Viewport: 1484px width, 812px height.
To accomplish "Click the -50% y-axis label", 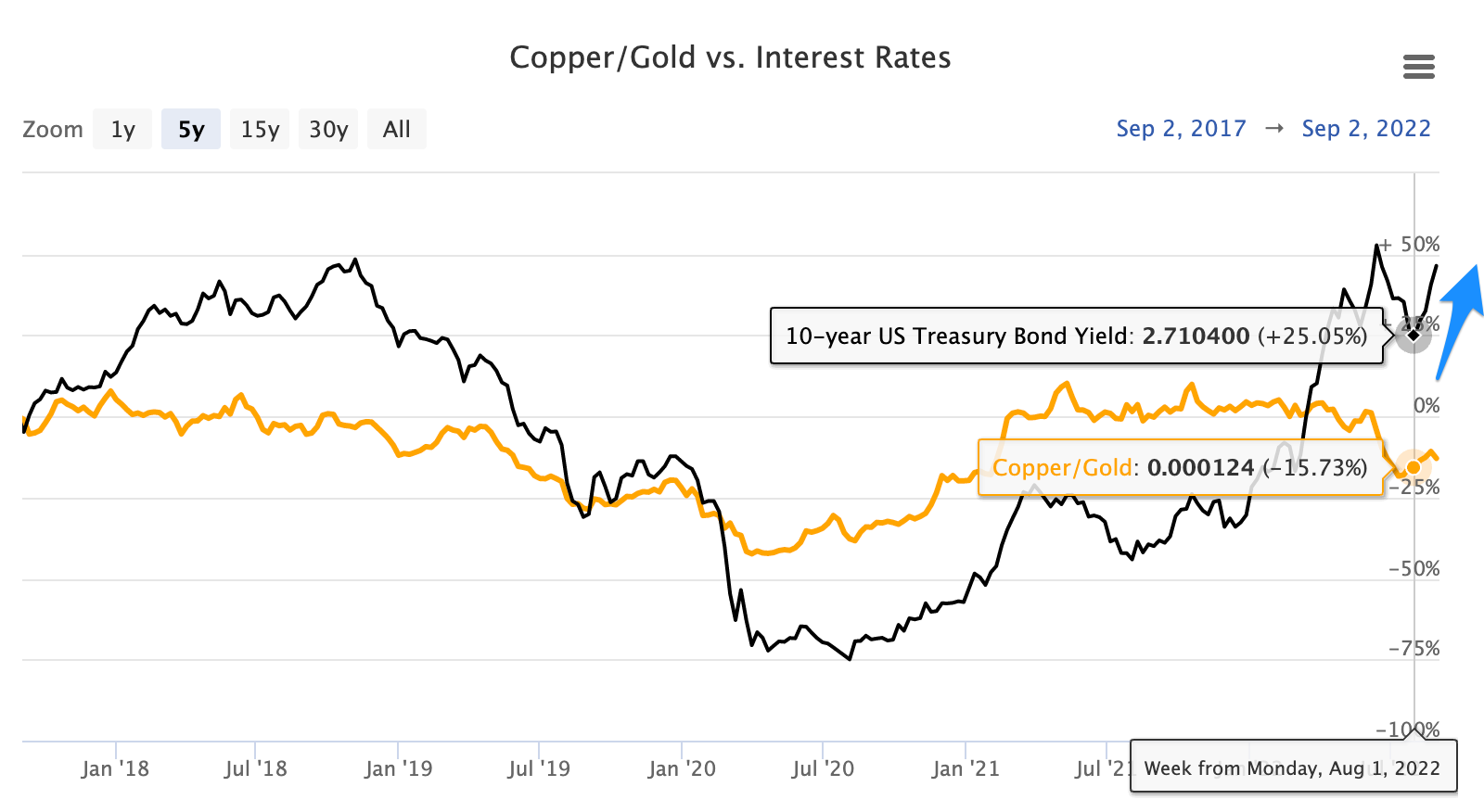I will tap(1414, 568).
